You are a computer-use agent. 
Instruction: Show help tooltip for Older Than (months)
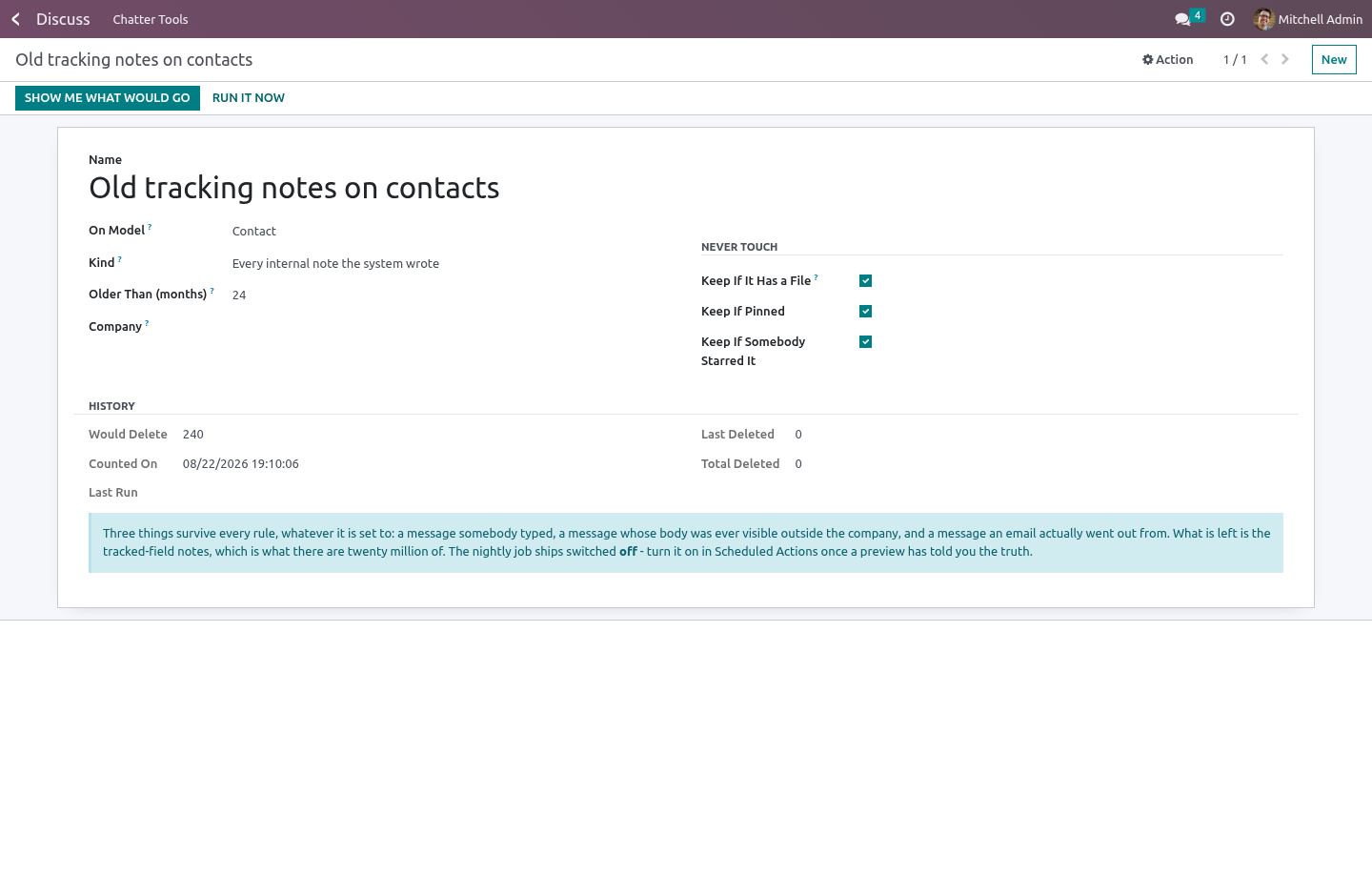212,291
